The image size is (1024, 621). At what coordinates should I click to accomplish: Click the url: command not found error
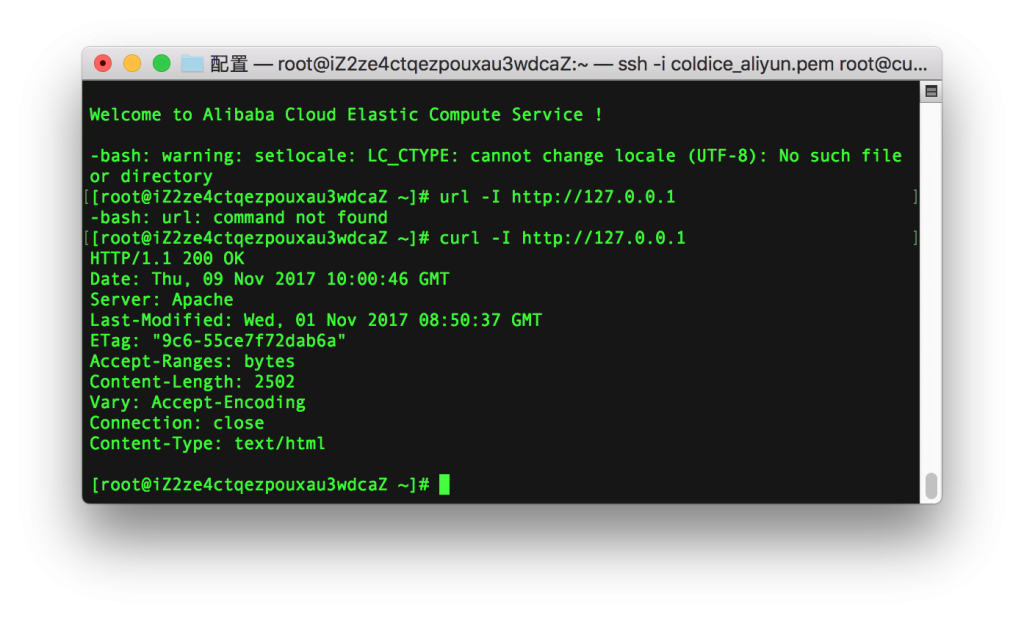(236, 217)
